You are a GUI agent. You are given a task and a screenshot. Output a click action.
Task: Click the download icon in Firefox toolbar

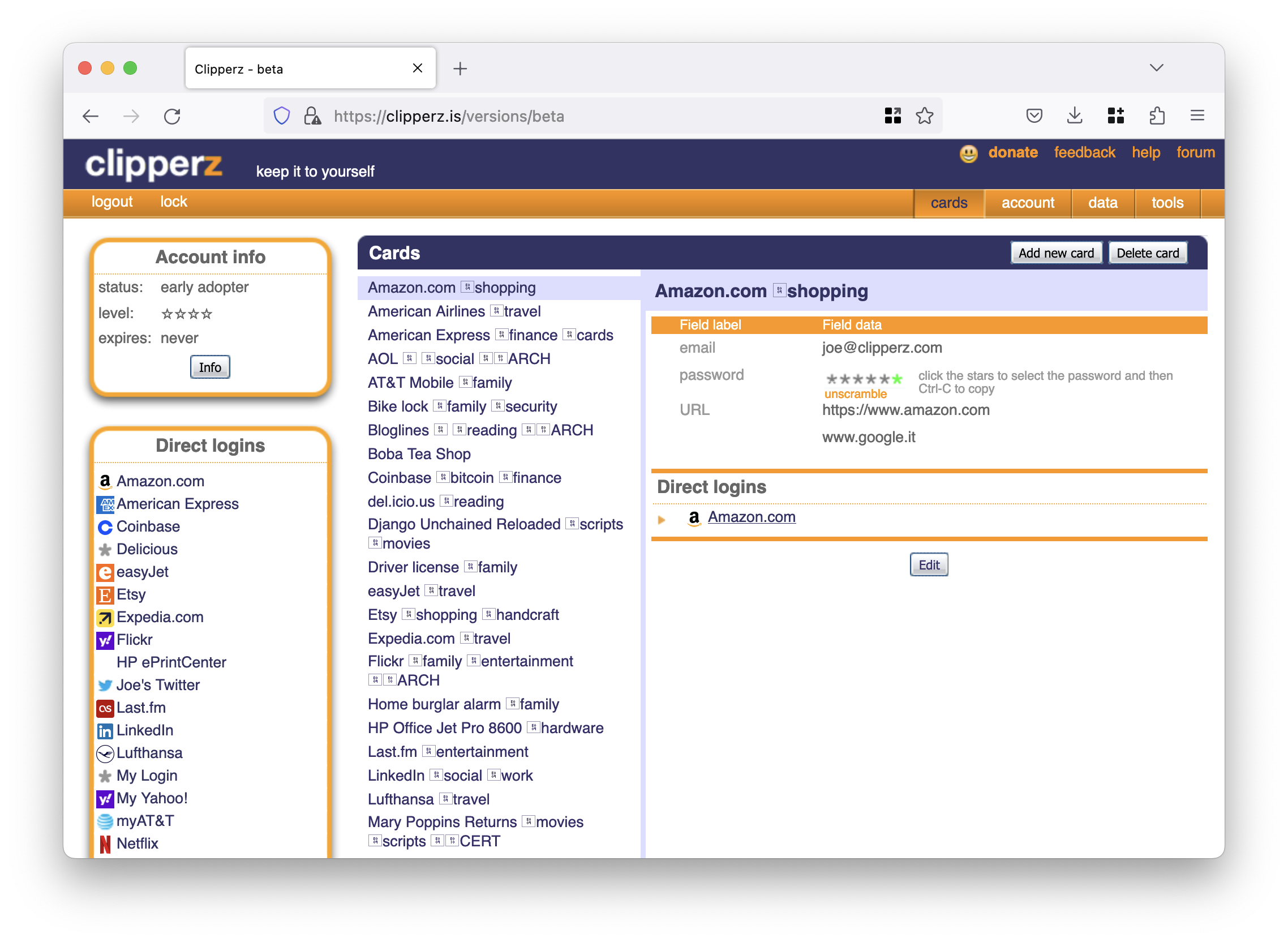pyautogui.click(x=1075, y=115)
